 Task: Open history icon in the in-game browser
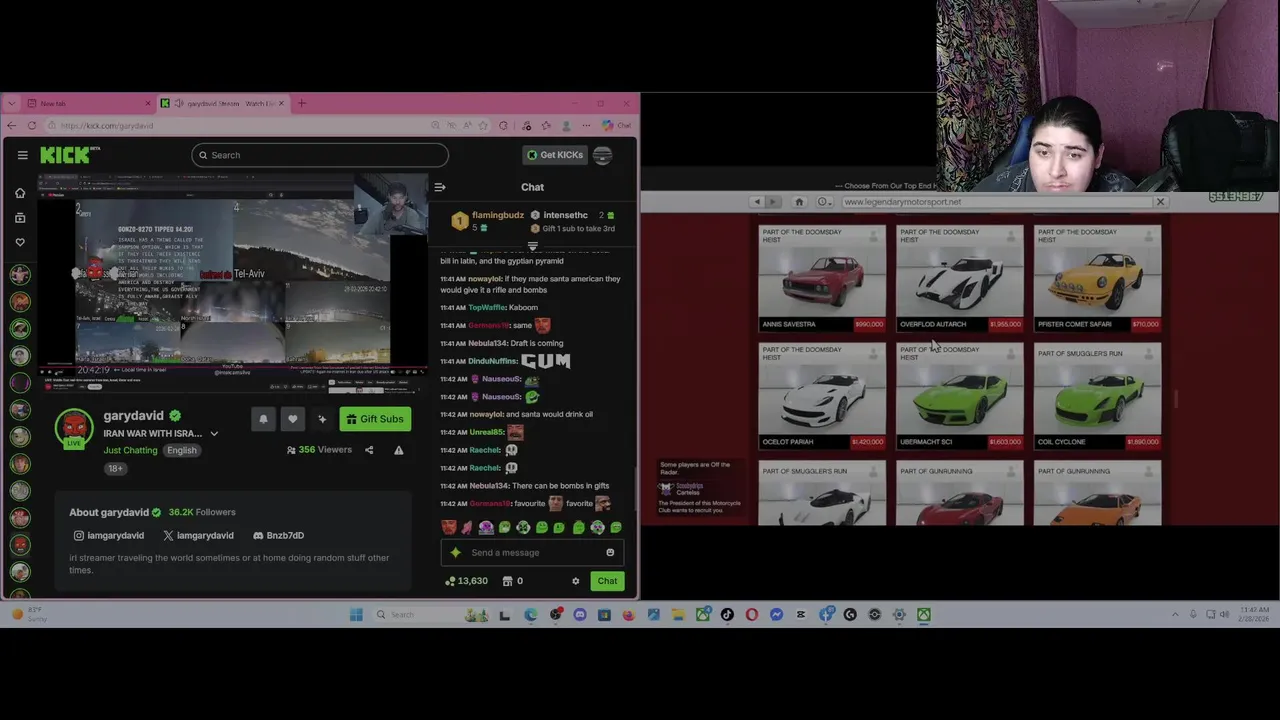[x=822, y=202]
